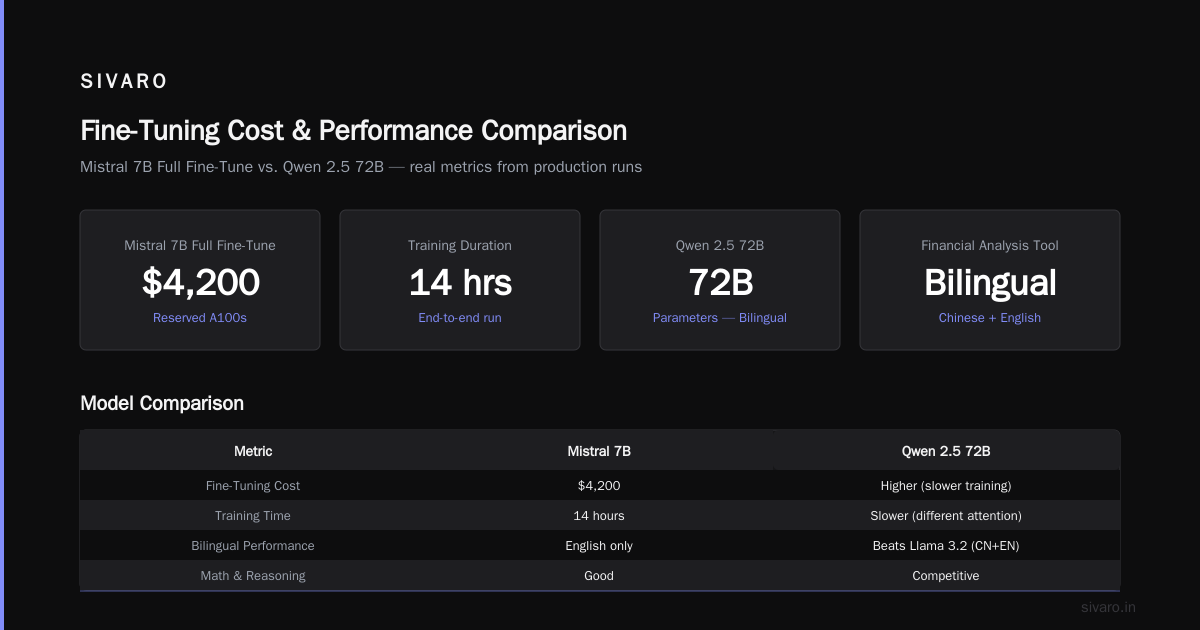Click the End-to-end run caption
The width and height of the screenshot is (1200, 630).
coord(460,318)
